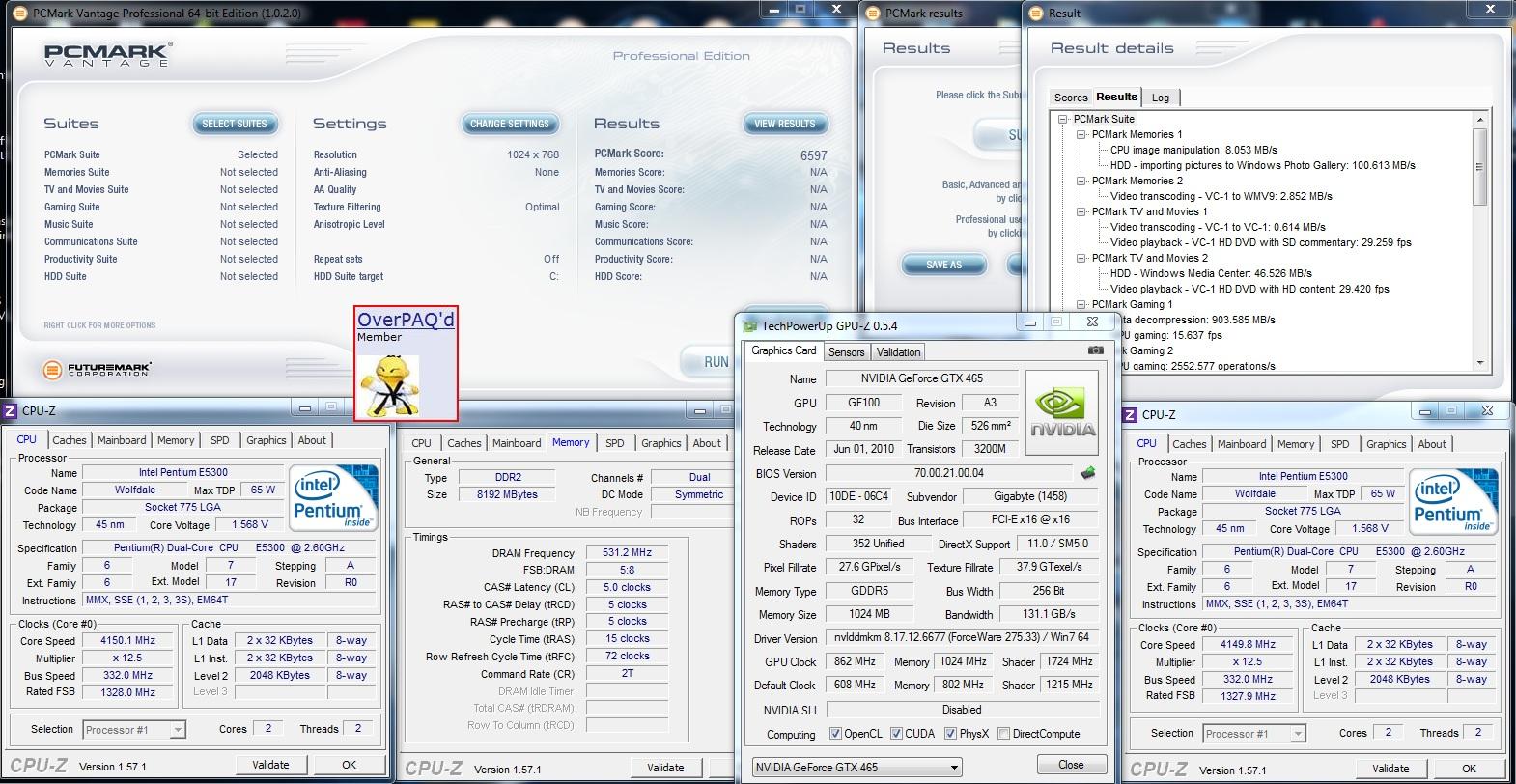
Task: Toggle the CUDA checkbox in GPU-Z
Action: pos(896,734)
